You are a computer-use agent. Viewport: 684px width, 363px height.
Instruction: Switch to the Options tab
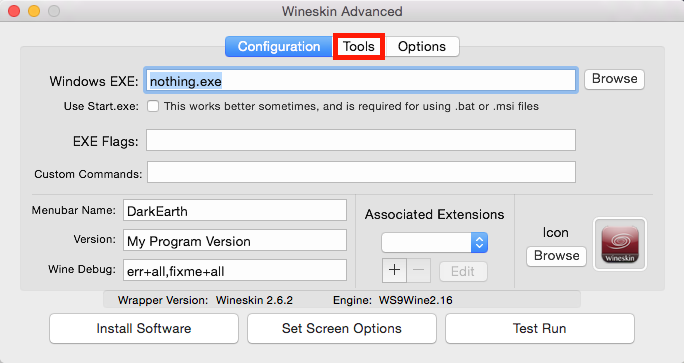[422, 46]
